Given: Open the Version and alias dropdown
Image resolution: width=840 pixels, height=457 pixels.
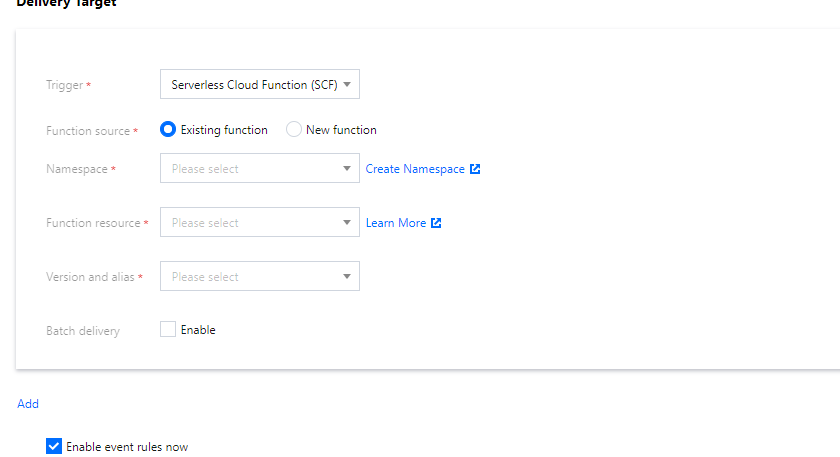Looking at the screenshot, I should (259, 277).
